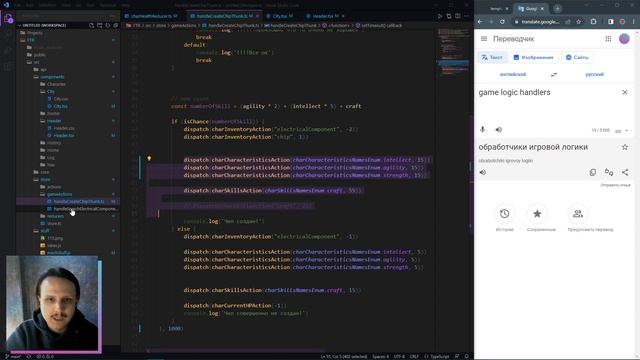This screenshot has width=640, height=360.
Task: Click the lightbulb quick-fix icon in the editor
Action: click(149, 158)
